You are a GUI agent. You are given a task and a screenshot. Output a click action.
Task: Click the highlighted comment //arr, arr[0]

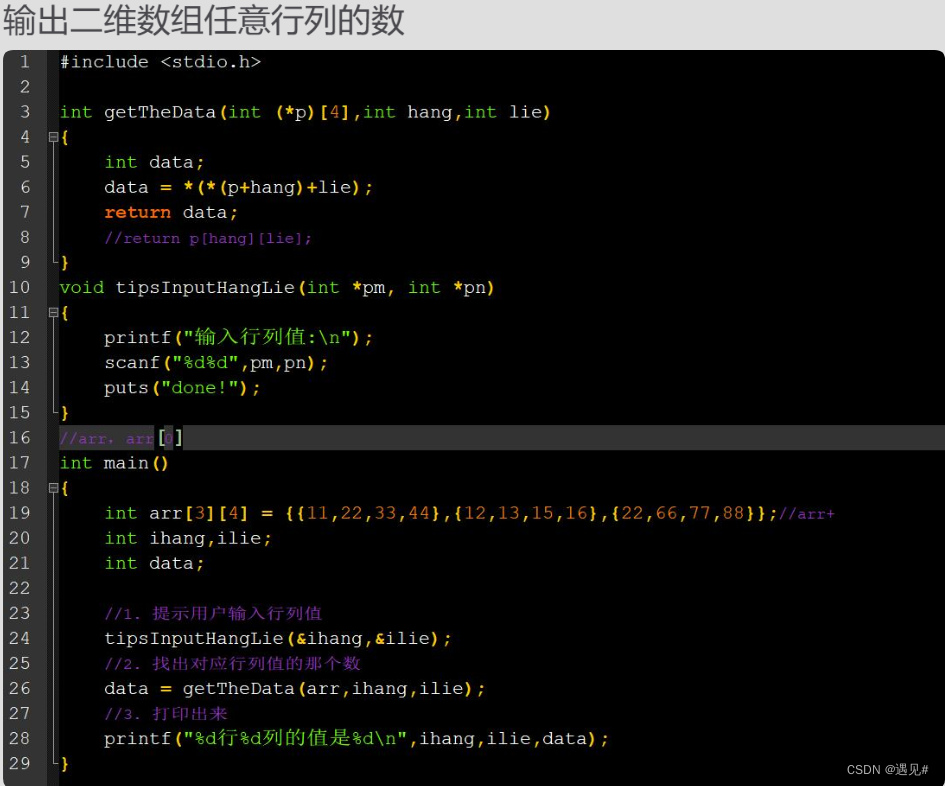tap(121, 438)
